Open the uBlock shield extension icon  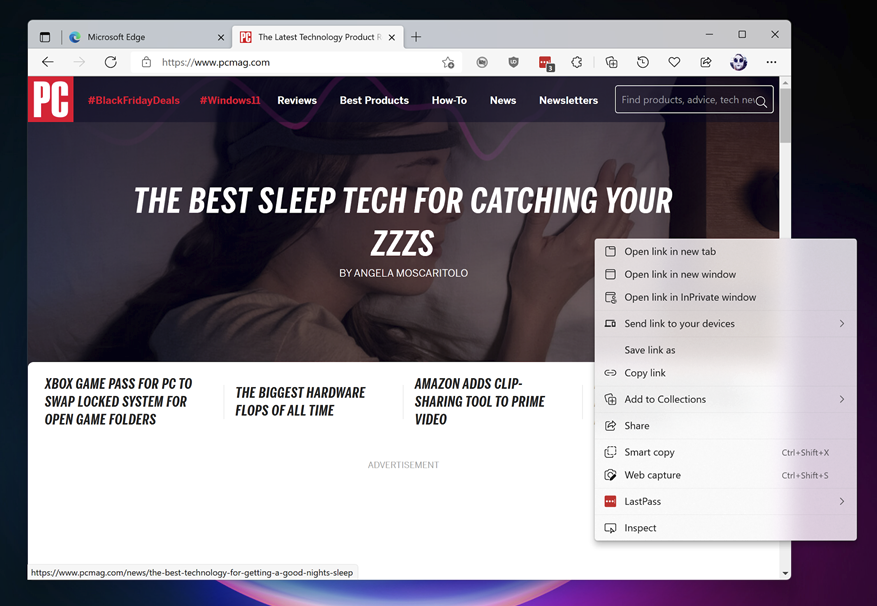tap(513, 62)
